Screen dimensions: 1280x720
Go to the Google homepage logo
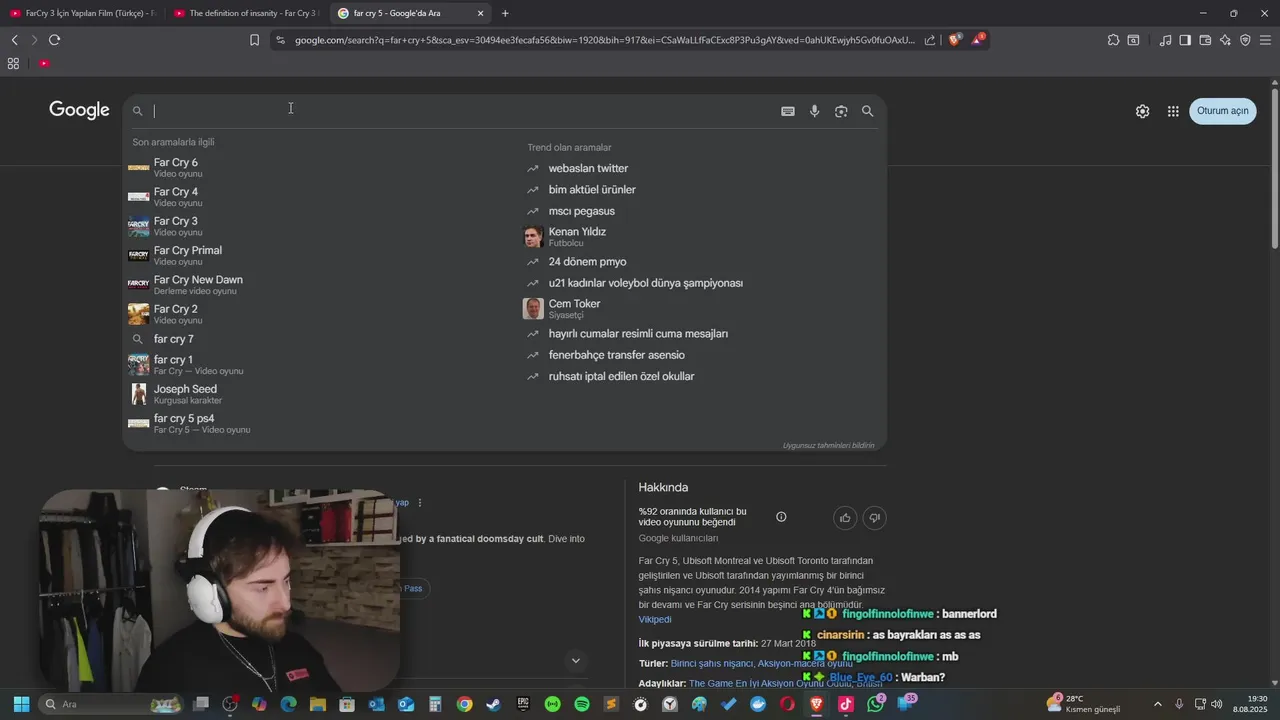pyautogui.click(x=79, y=110)
